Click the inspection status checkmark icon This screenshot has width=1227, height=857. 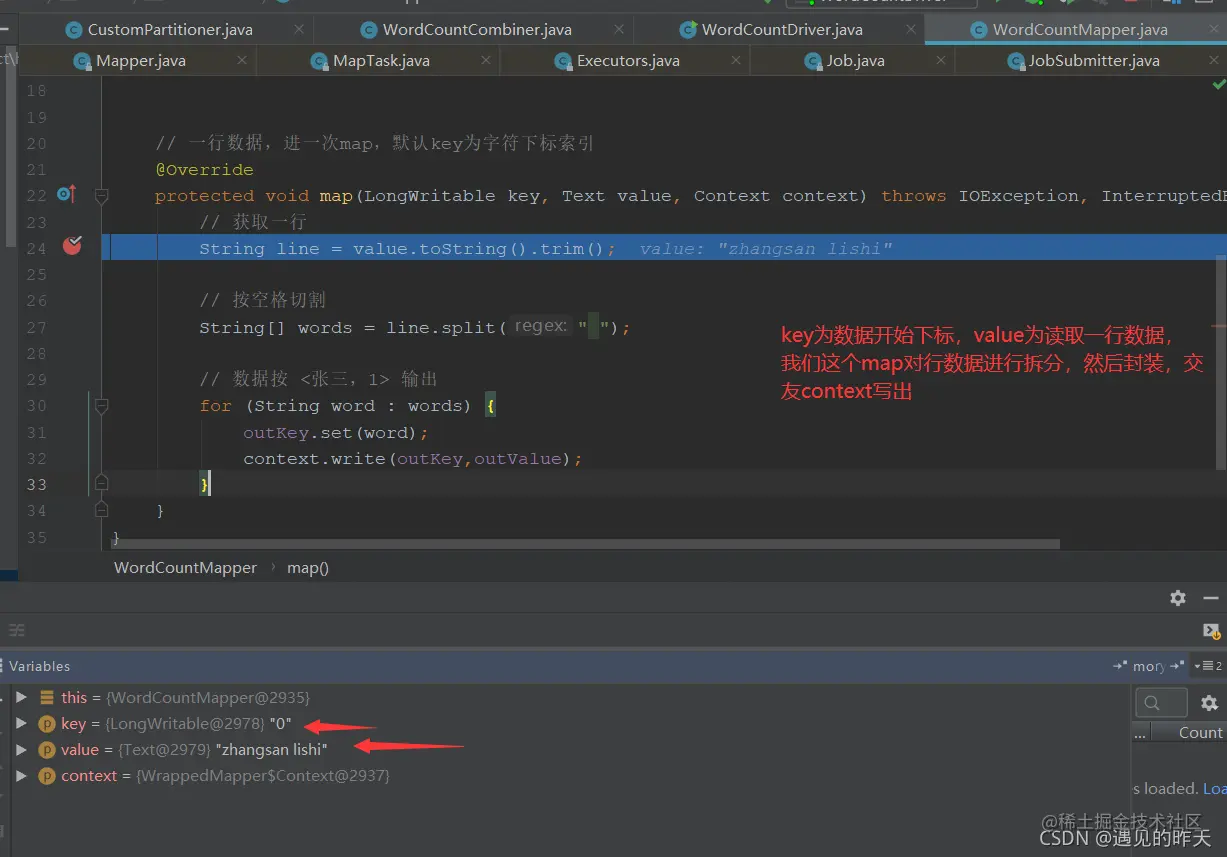(1218, 86)
